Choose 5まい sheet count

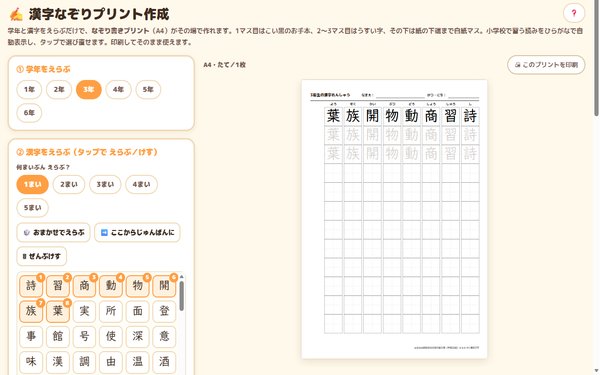pos(33,208)
